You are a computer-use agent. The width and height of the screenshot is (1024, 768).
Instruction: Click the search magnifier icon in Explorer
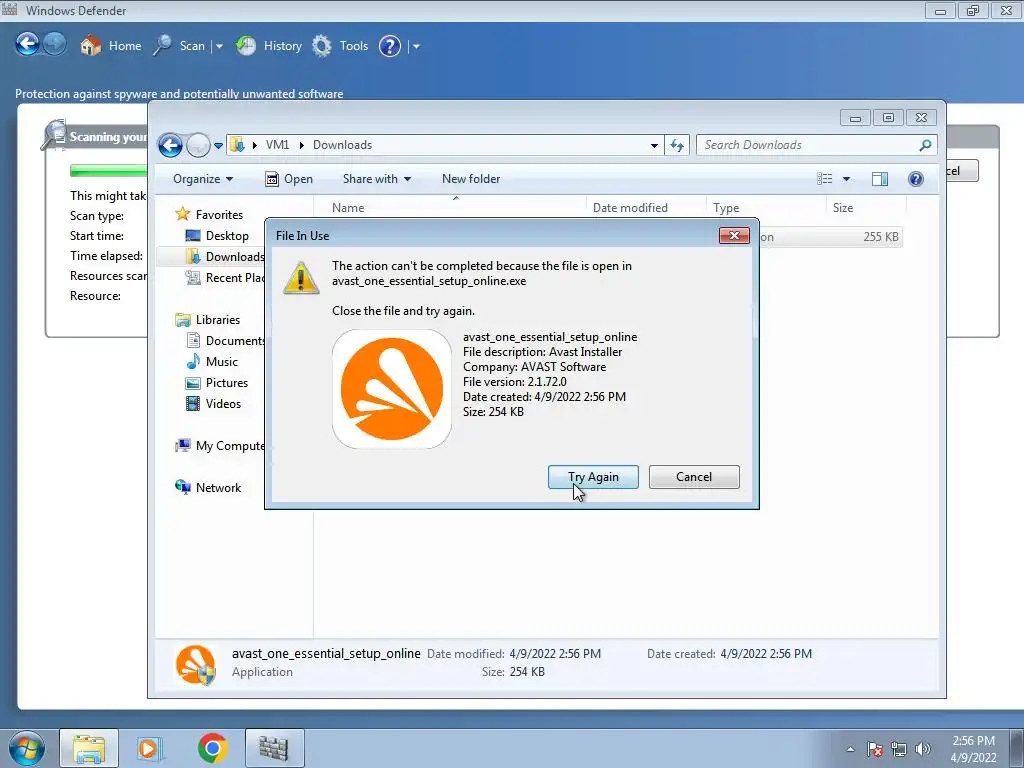[925, 145]
